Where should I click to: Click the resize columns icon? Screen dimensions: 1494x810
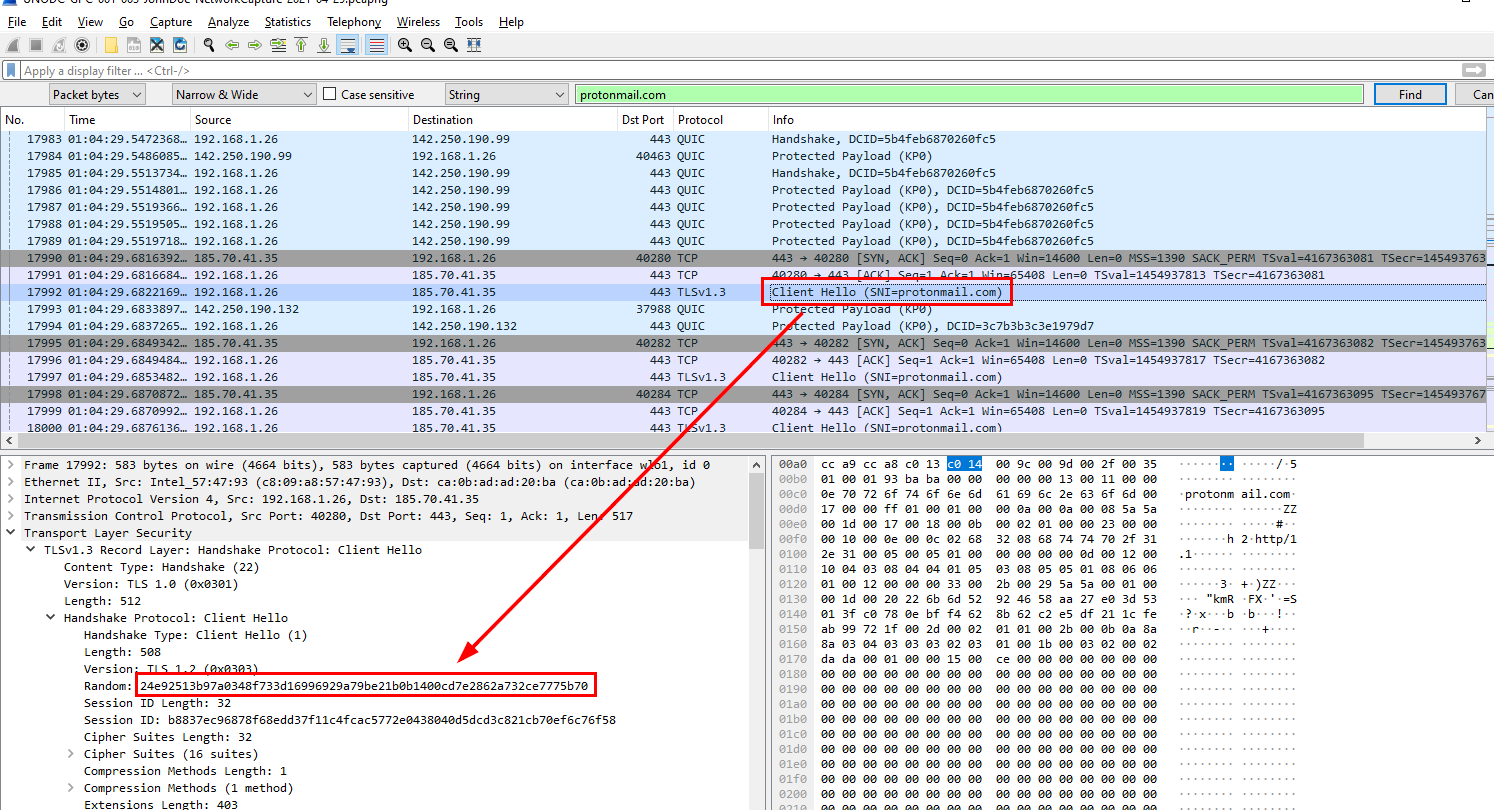click(474, 45)
